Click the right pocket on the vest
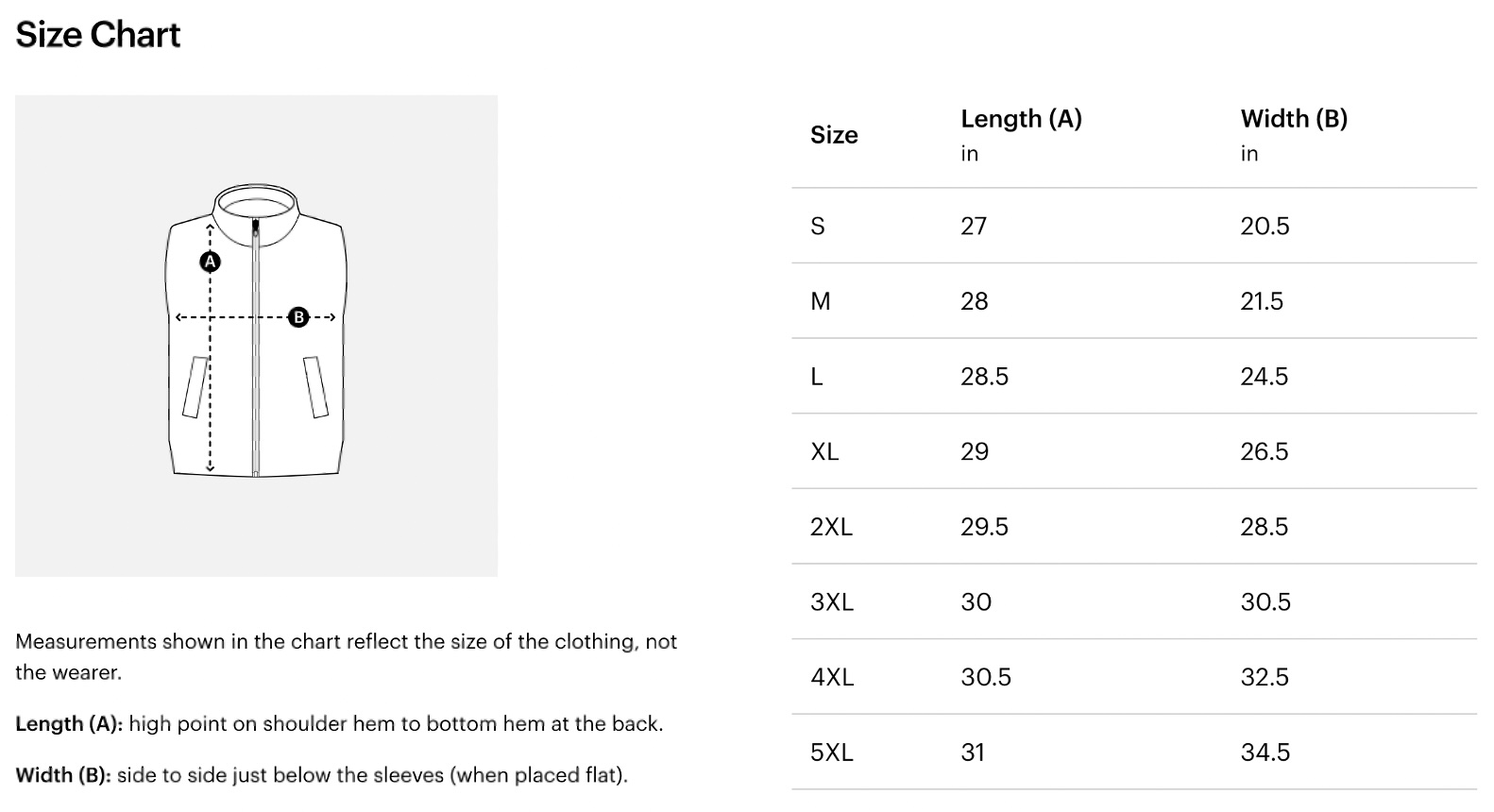Viewport: 1494px width, 812px height. pyautogui.click(x=315, y=386)
